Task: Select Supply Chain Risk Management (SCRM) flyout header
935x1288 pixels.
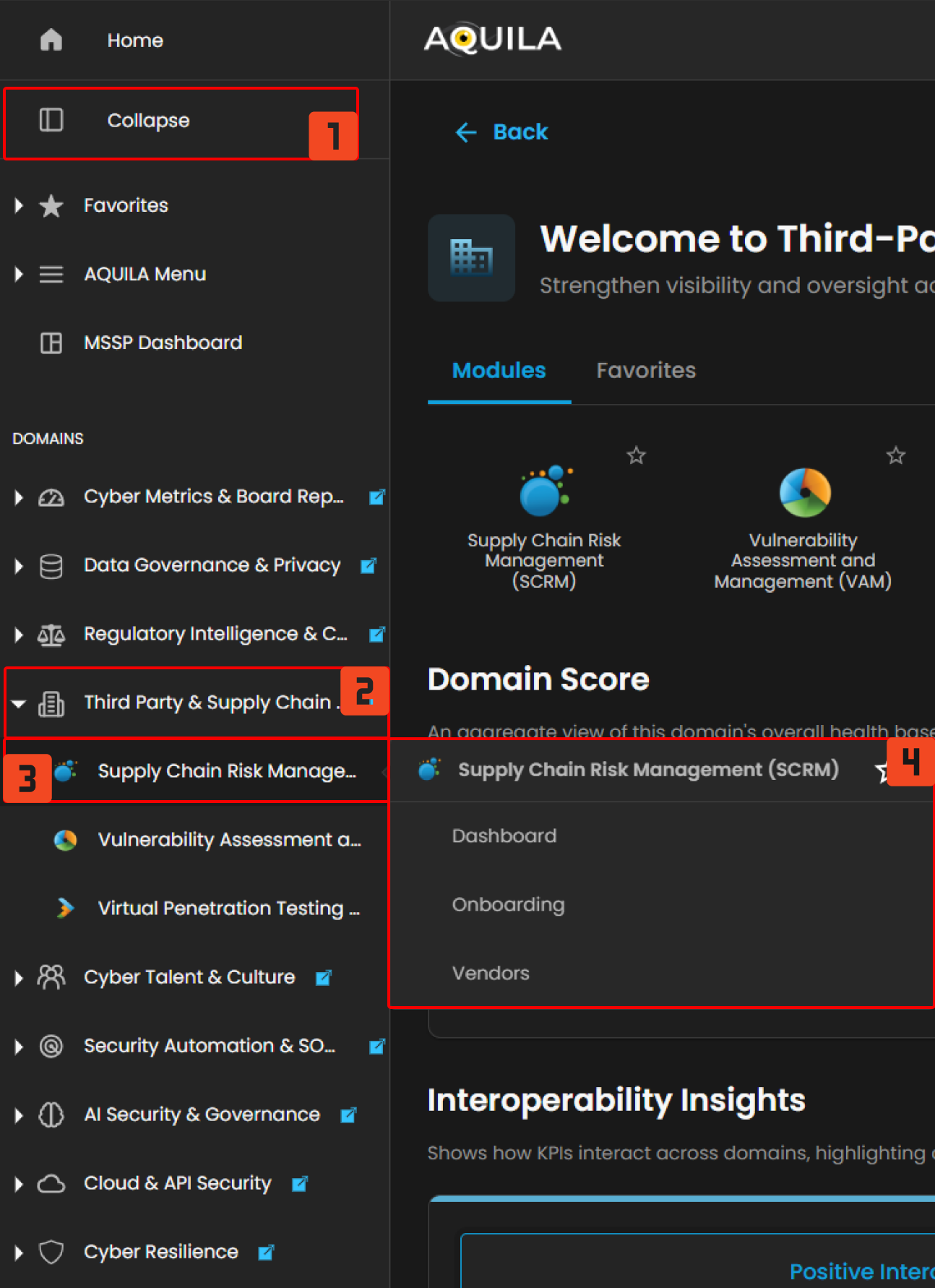Action: [648, 770]
